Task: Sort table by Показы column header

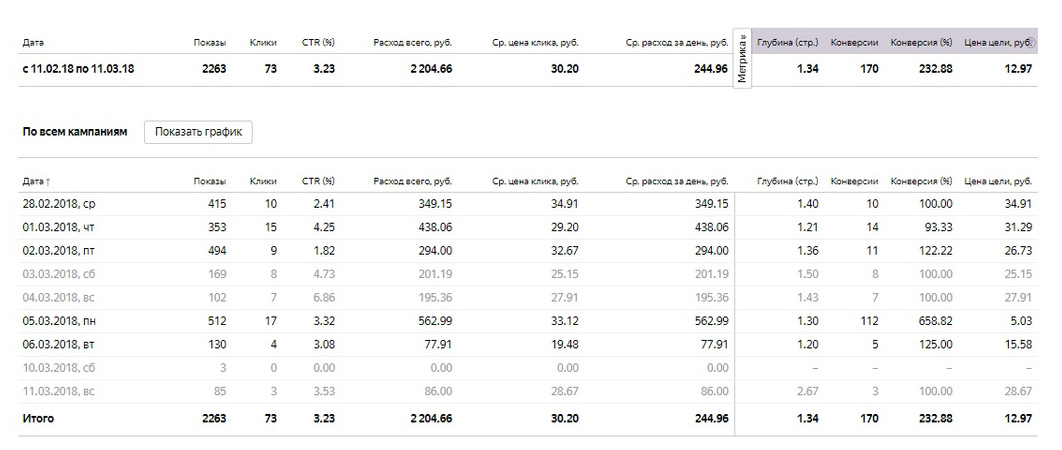Action: 210,181
